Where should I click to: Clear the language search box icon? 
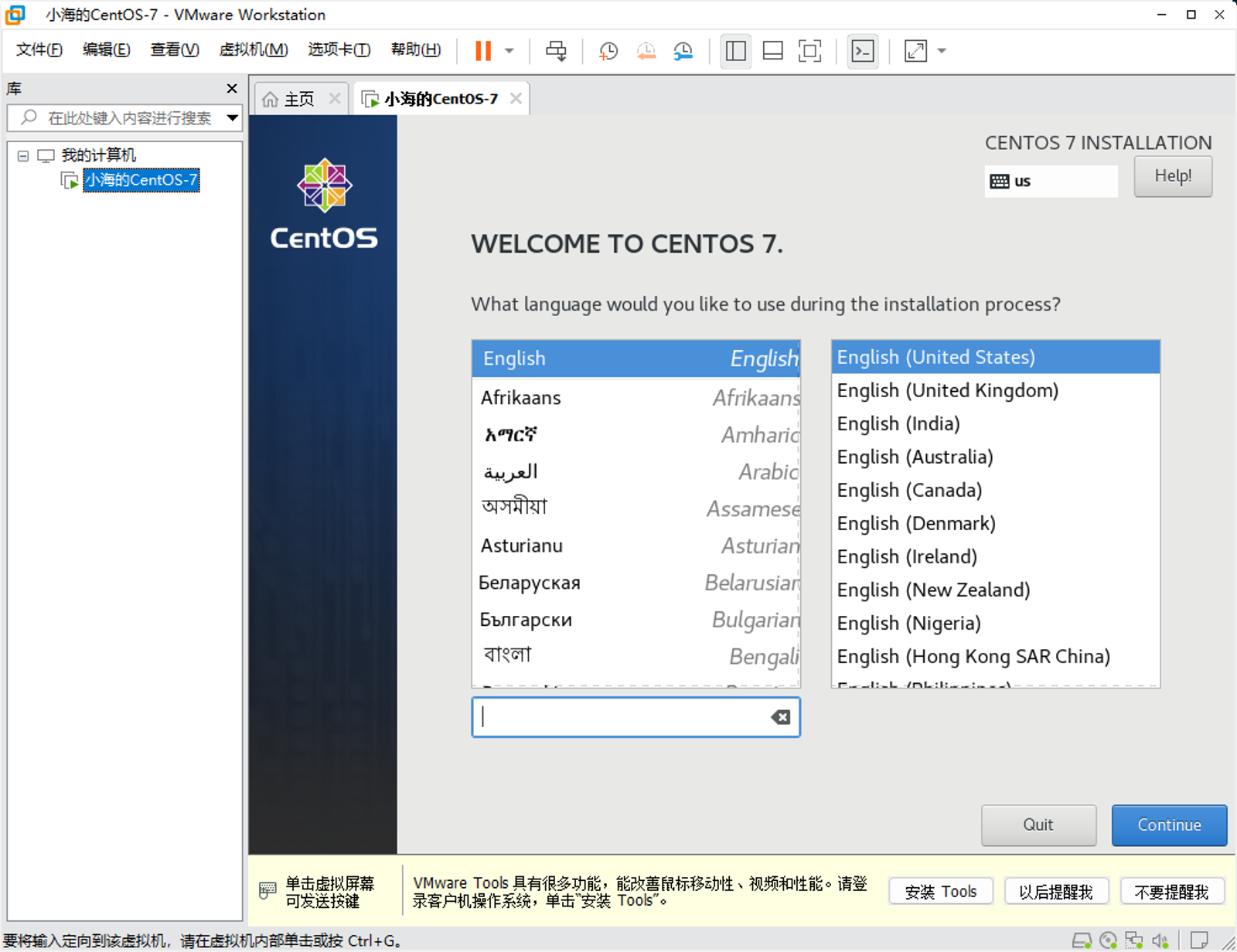(781, 717)
